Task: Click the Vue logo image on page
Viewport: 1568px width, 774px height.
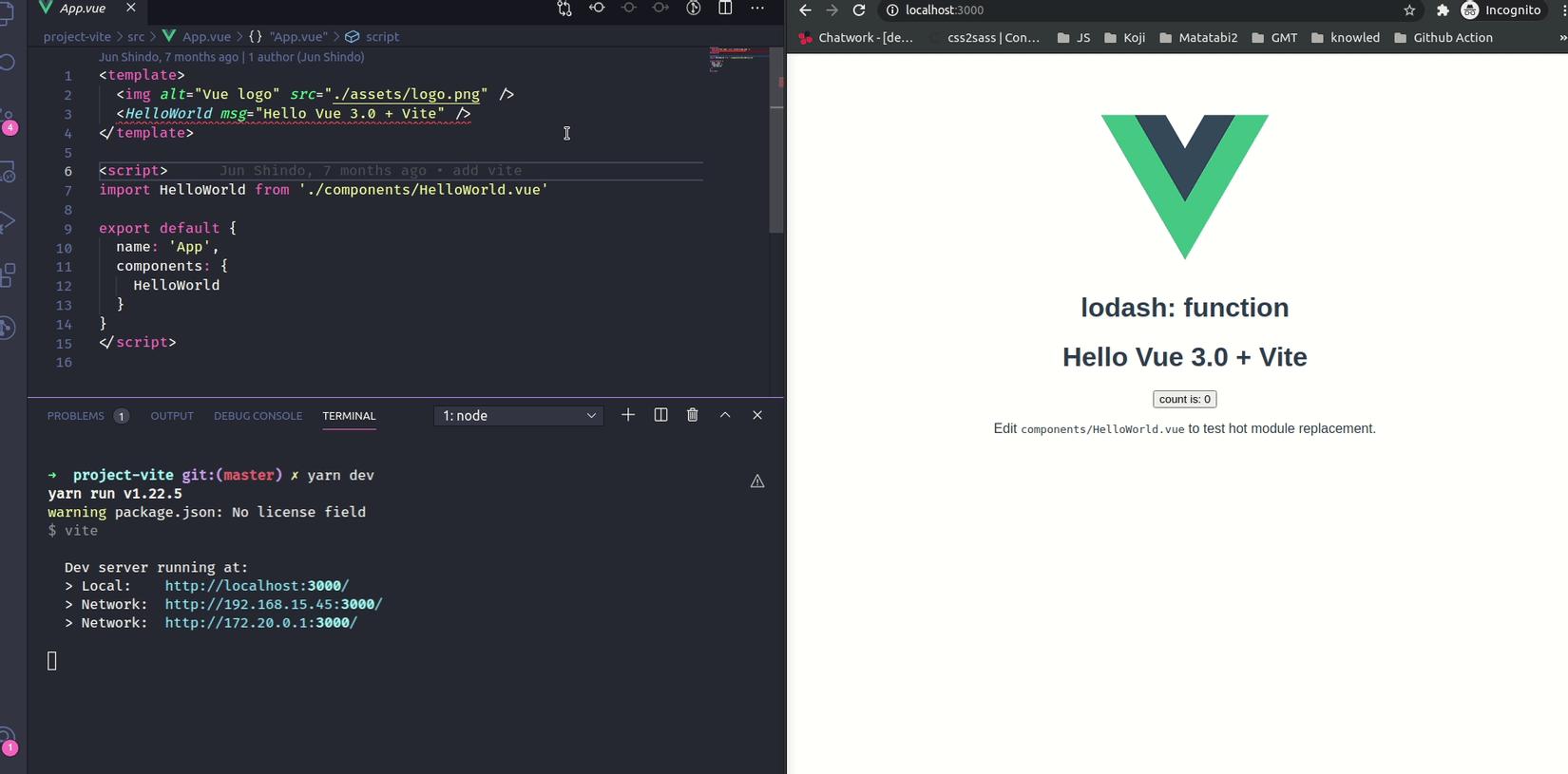Action: point(1184,187)
